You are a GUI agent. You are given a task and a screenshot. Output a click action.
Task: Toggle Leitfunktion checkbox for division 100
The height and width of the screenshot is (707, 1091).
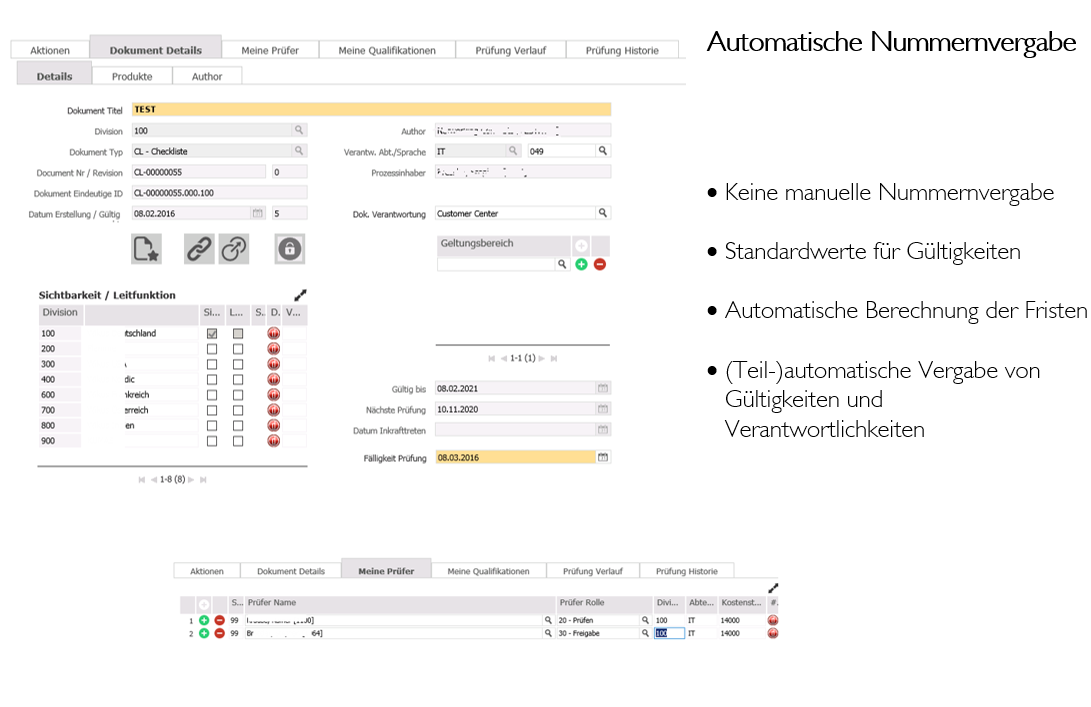click(238, 334)
